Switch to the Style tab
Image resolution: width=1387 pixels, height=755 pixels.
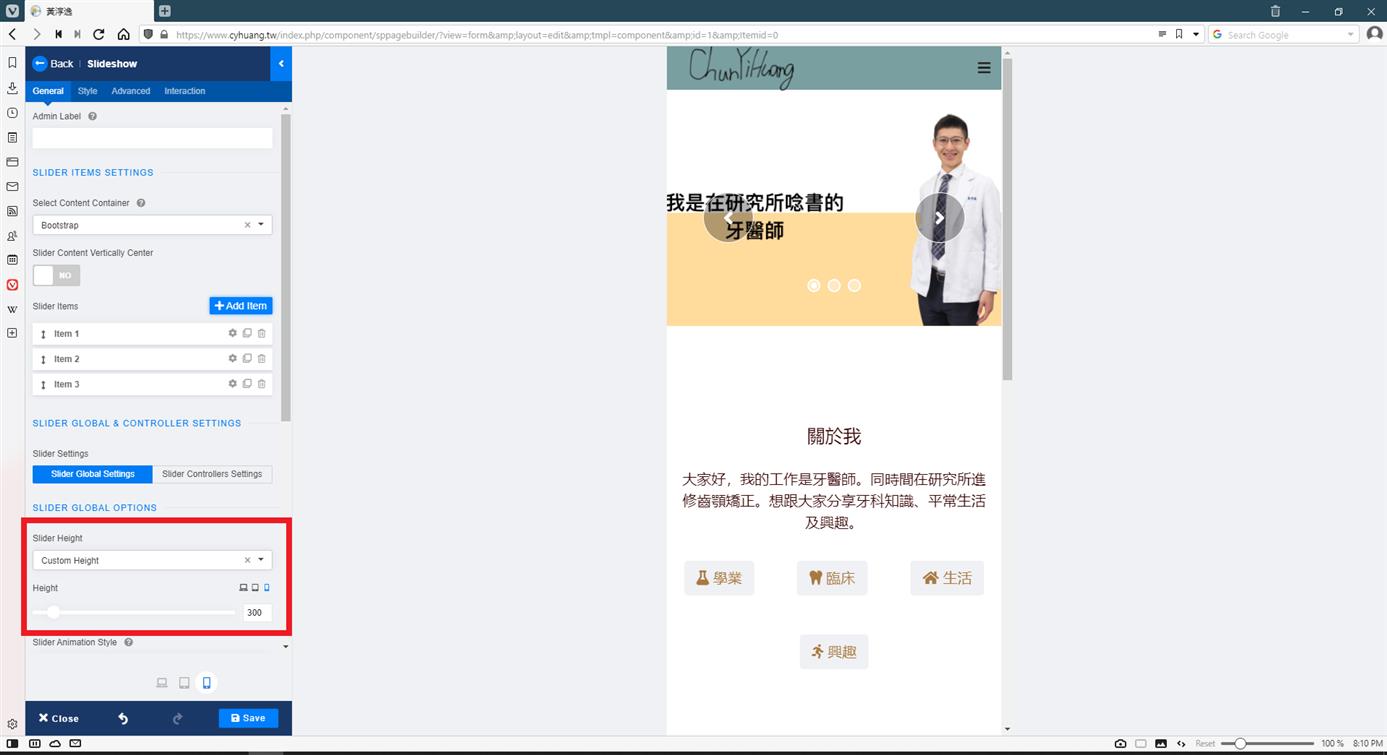click(87, 91)
